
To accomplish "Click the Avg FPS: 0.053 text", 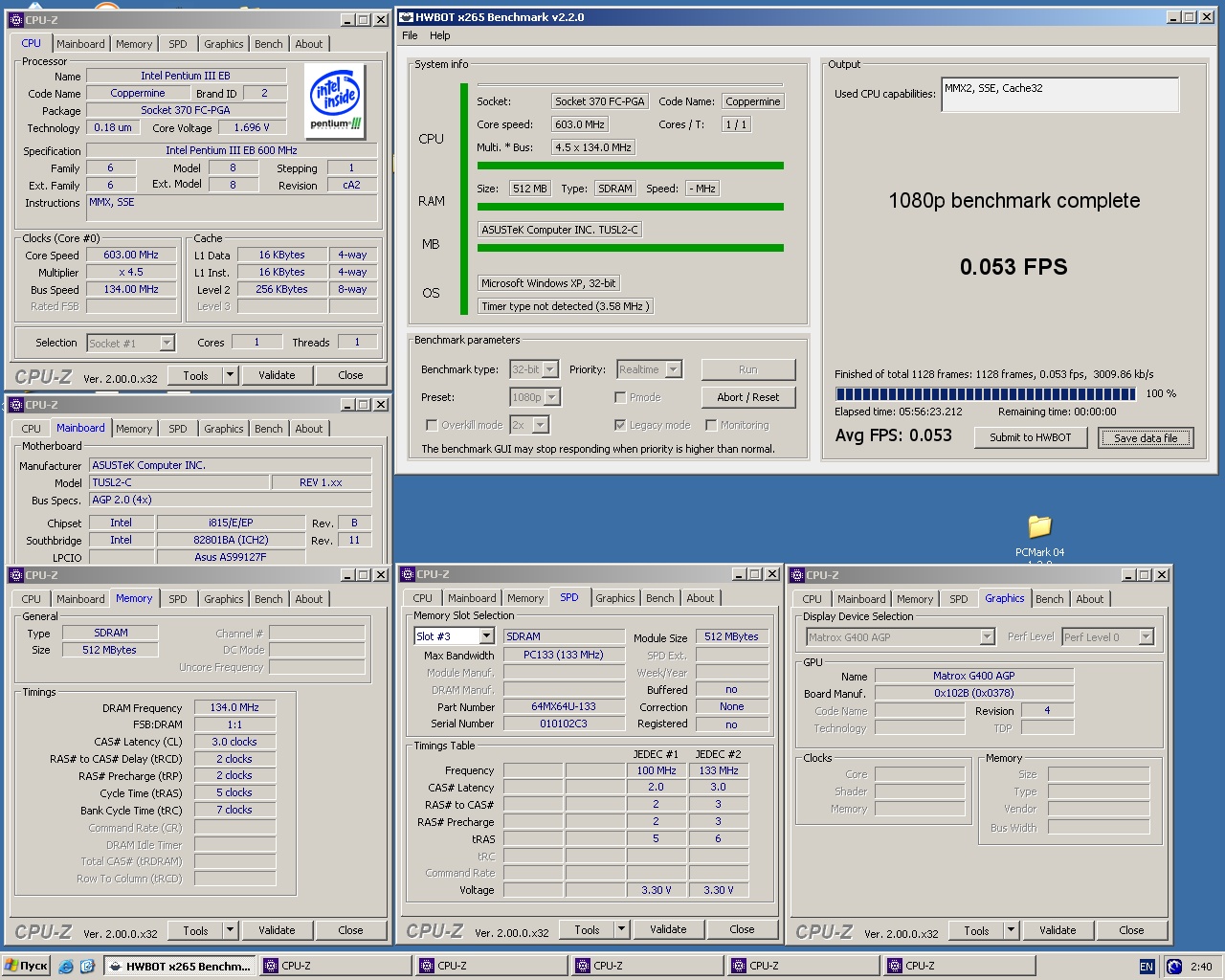I will point(894,435).
